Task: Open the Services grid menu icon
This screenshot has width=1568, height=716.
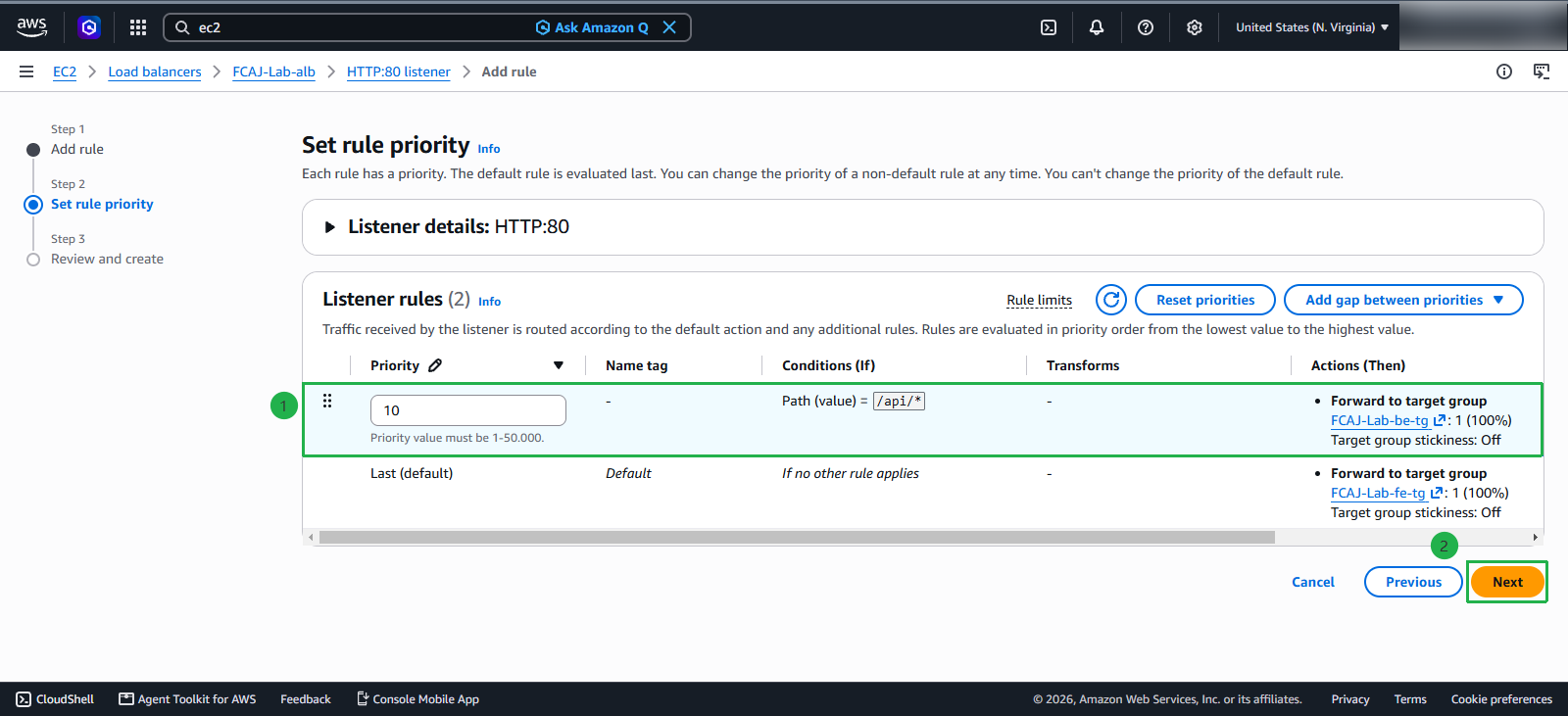Action: click(x=138, y=27)
